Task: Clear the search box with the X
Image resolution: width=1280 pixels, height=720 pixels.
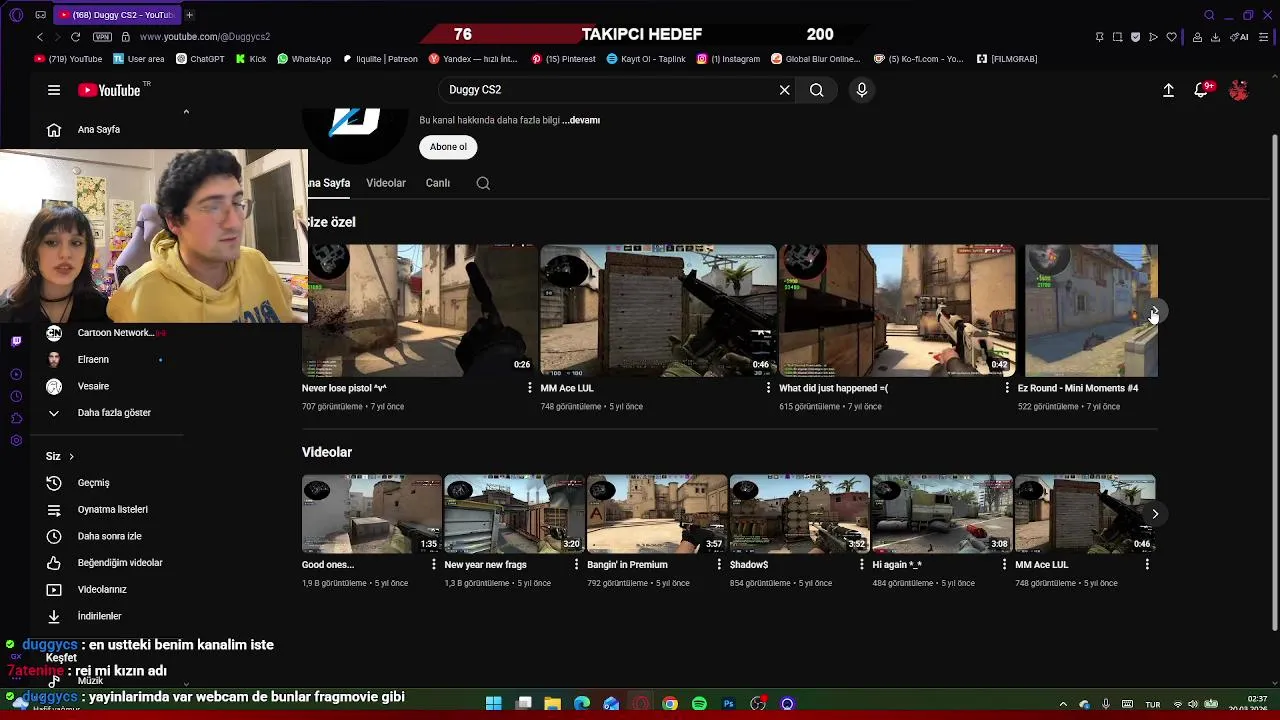Action: tap(785, 90)
